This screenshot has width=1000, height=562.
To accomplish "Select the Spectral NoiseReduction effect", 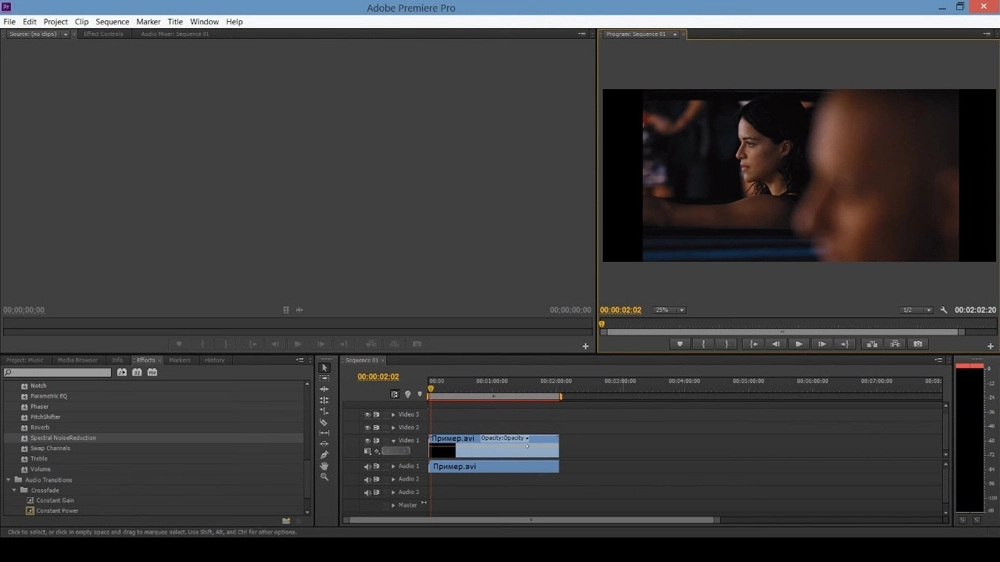I will click(x=63, y=438).
